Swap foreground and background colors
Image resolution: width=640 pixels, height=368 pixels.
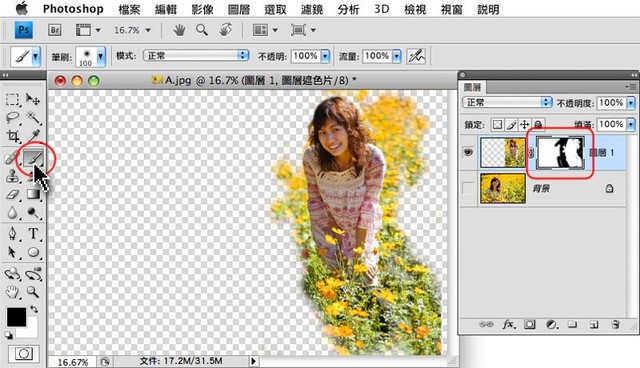tap(34, 309)
